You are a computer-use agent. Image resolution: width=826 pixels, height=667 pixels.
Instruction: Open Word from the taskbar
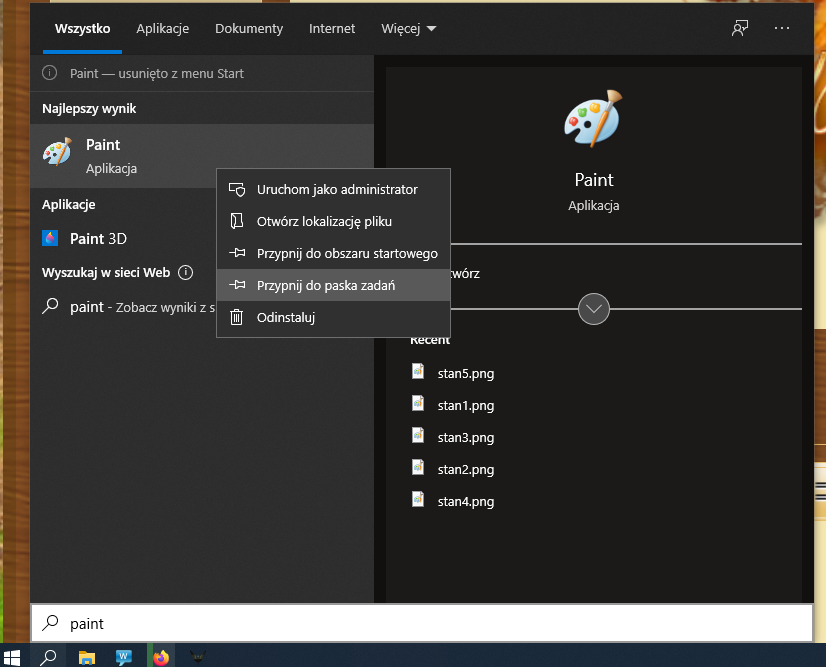click(x=123, y=657)
